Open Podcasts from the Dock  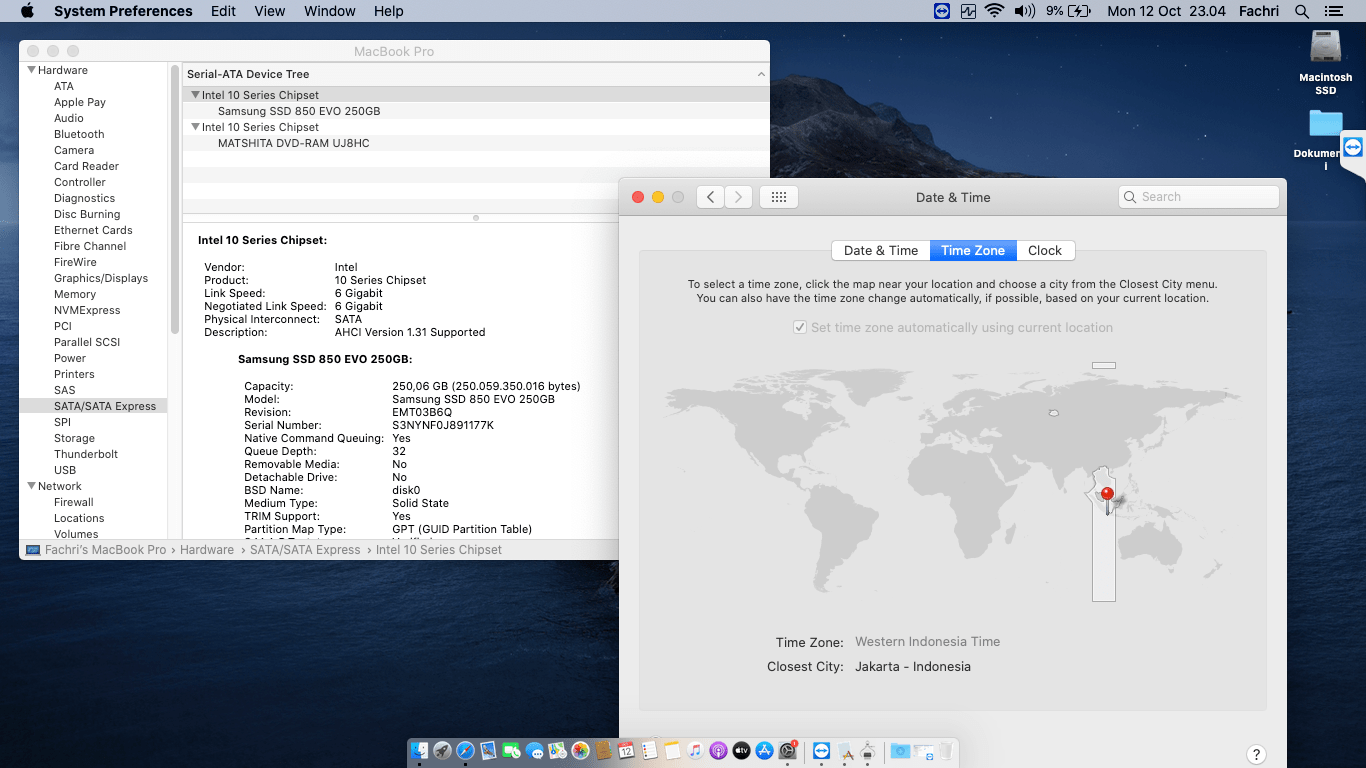click(x=718, y=751)
